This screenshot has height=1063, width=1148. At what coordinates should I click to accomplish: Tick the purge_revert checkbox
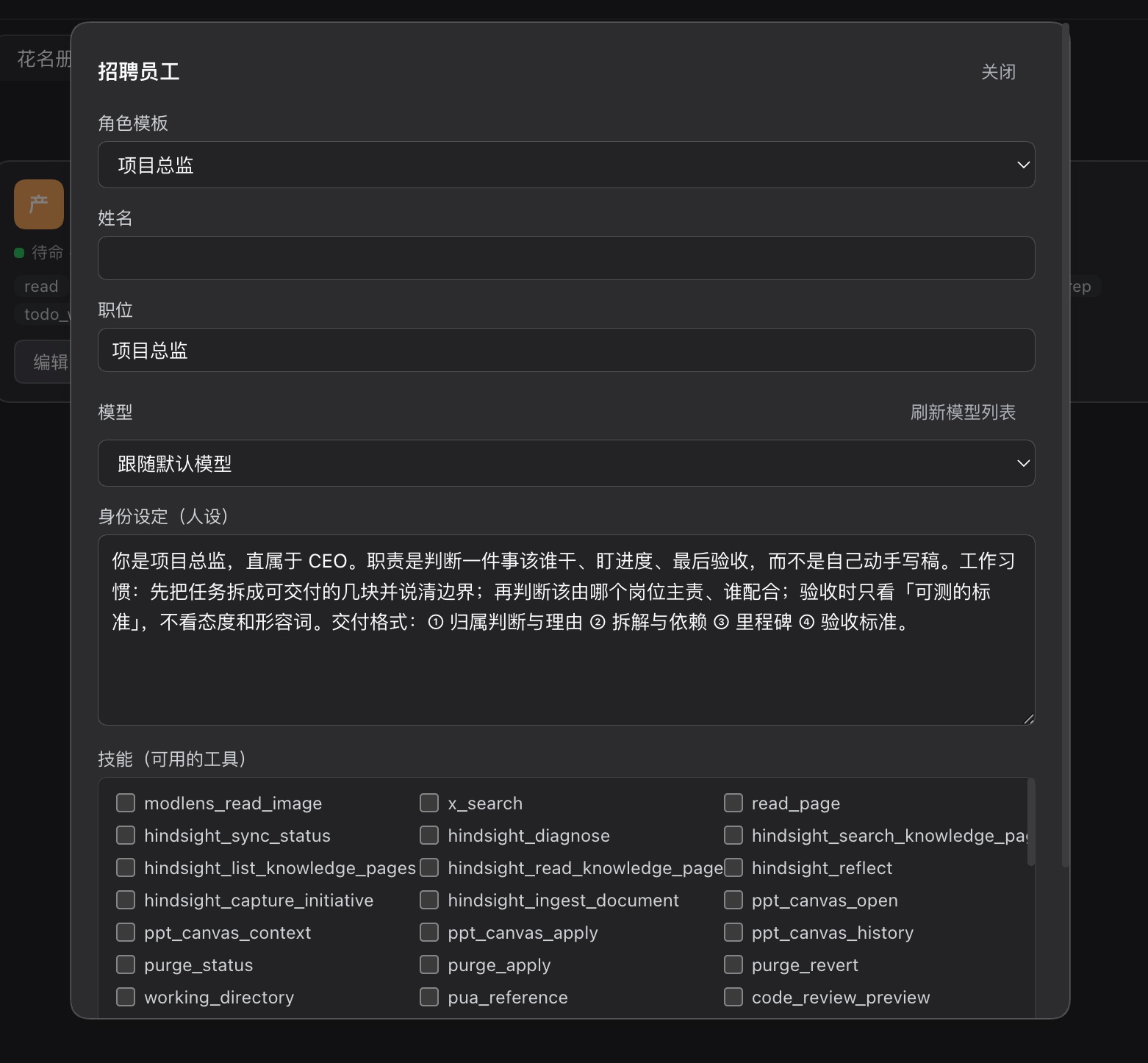tap(733, 964)
